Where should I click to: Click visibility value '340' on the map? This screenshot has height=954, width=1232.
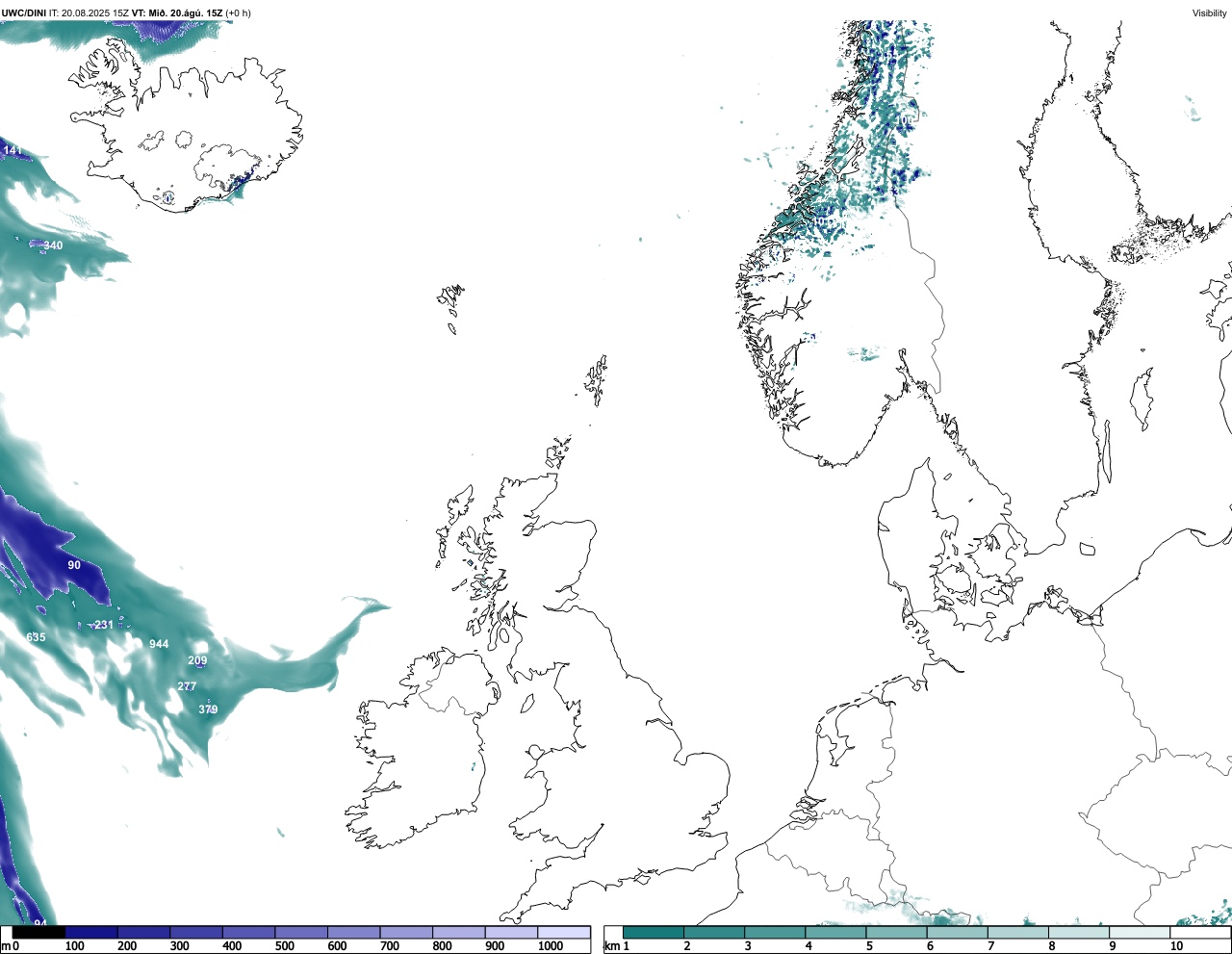click(x=53, y=245)
